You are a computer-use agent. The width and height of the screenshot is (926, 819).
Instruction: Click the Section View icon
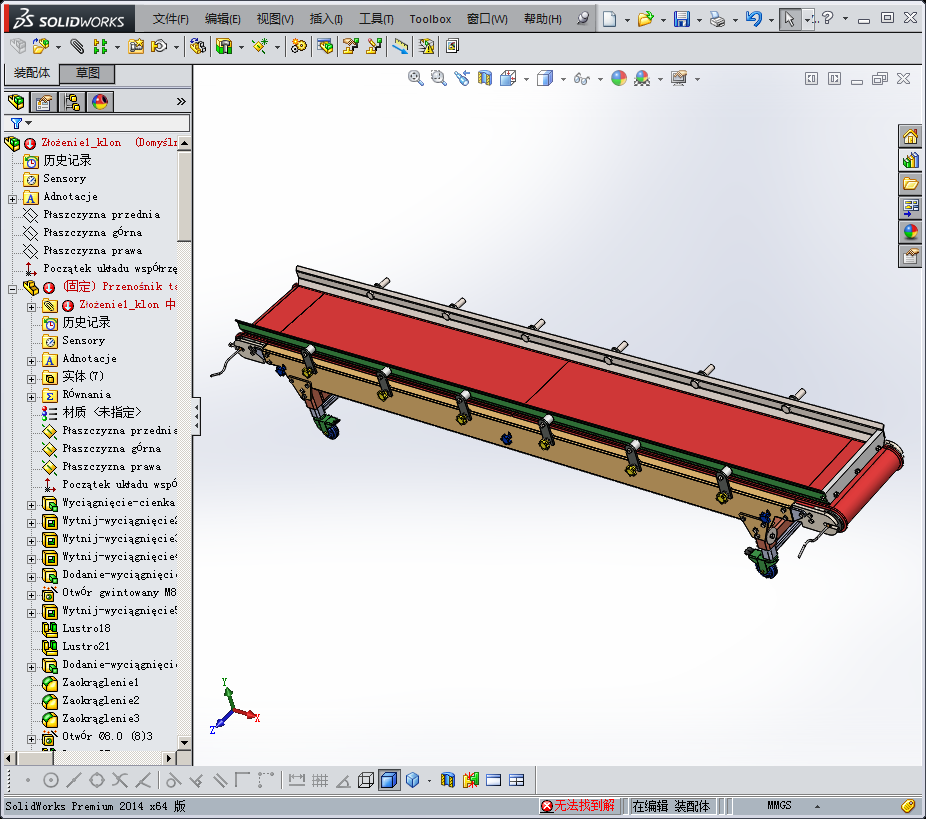point(485,78)
